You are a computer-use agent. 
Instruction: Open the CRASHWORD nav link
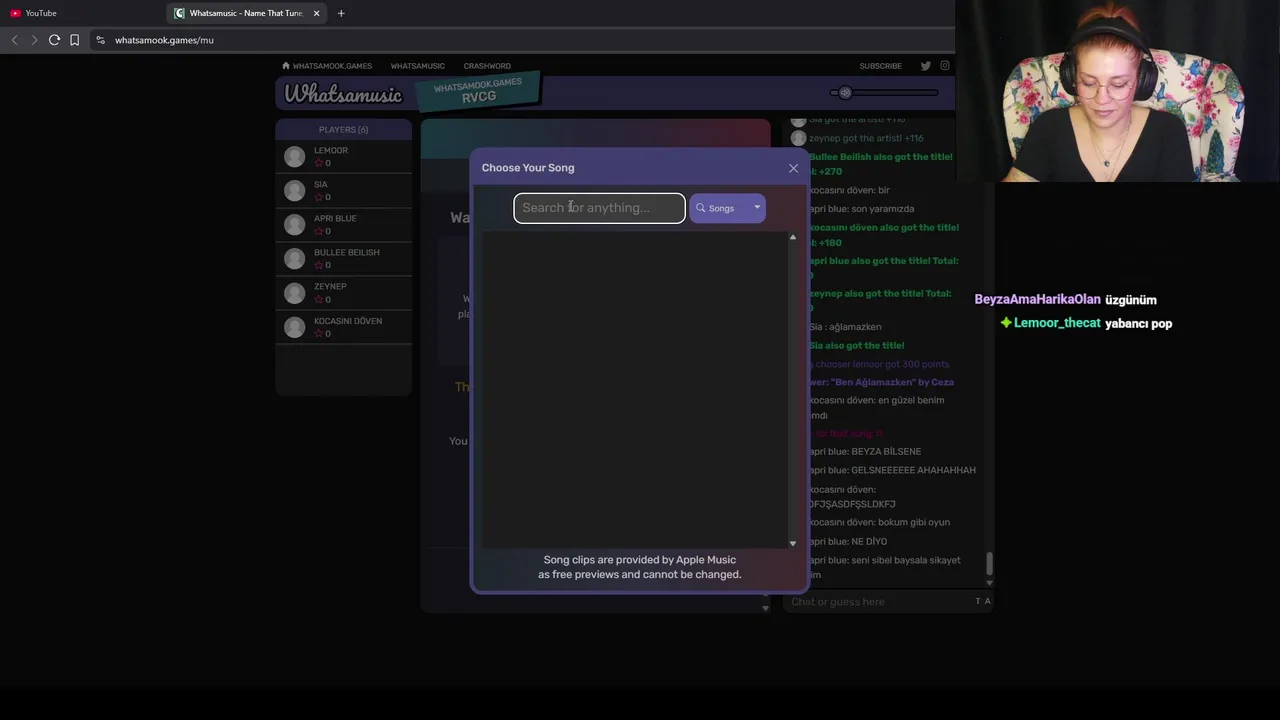[487, 66]
